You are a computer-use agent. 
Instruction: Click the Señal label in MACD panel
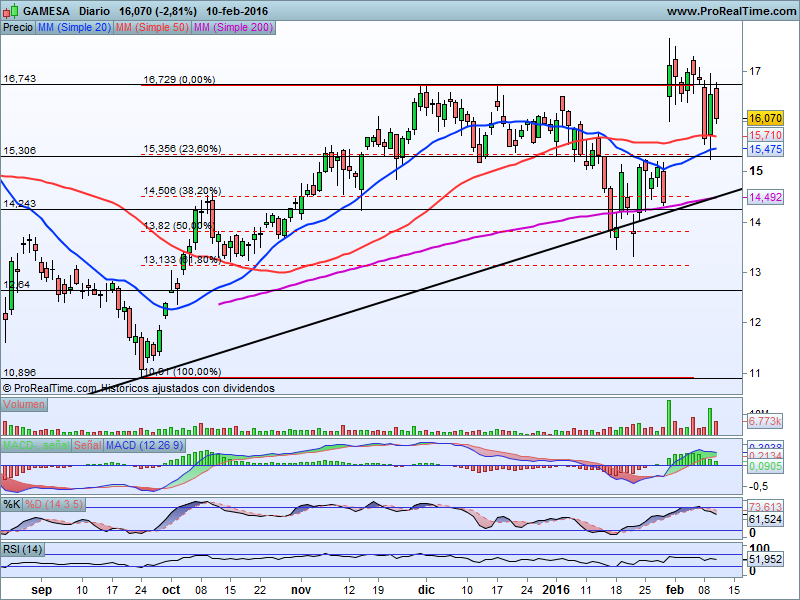[88, 445]
